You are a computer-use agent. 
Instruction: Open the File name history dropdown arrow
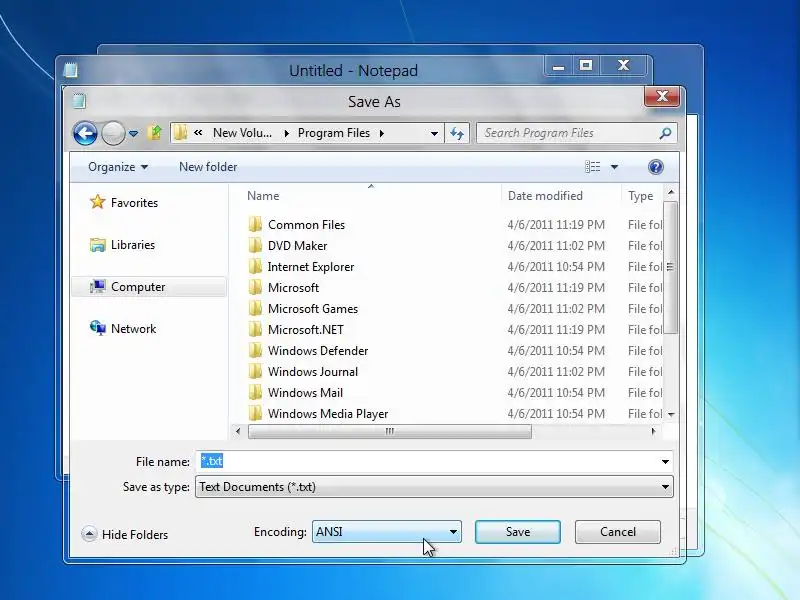click(665, 462)
